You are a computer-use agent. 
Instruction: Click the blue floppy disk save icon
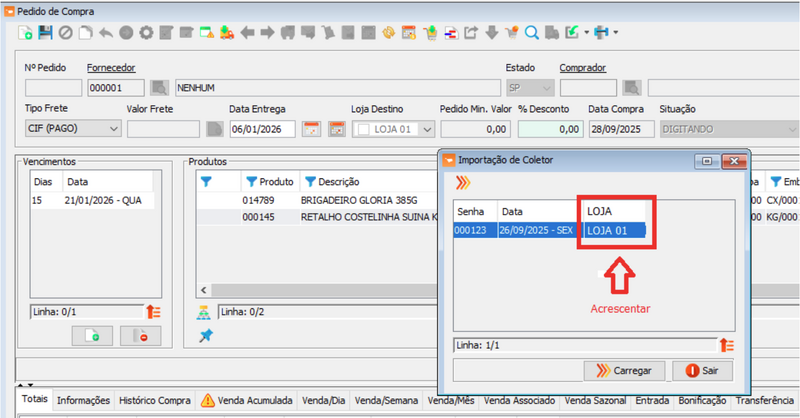pos(45,32)
